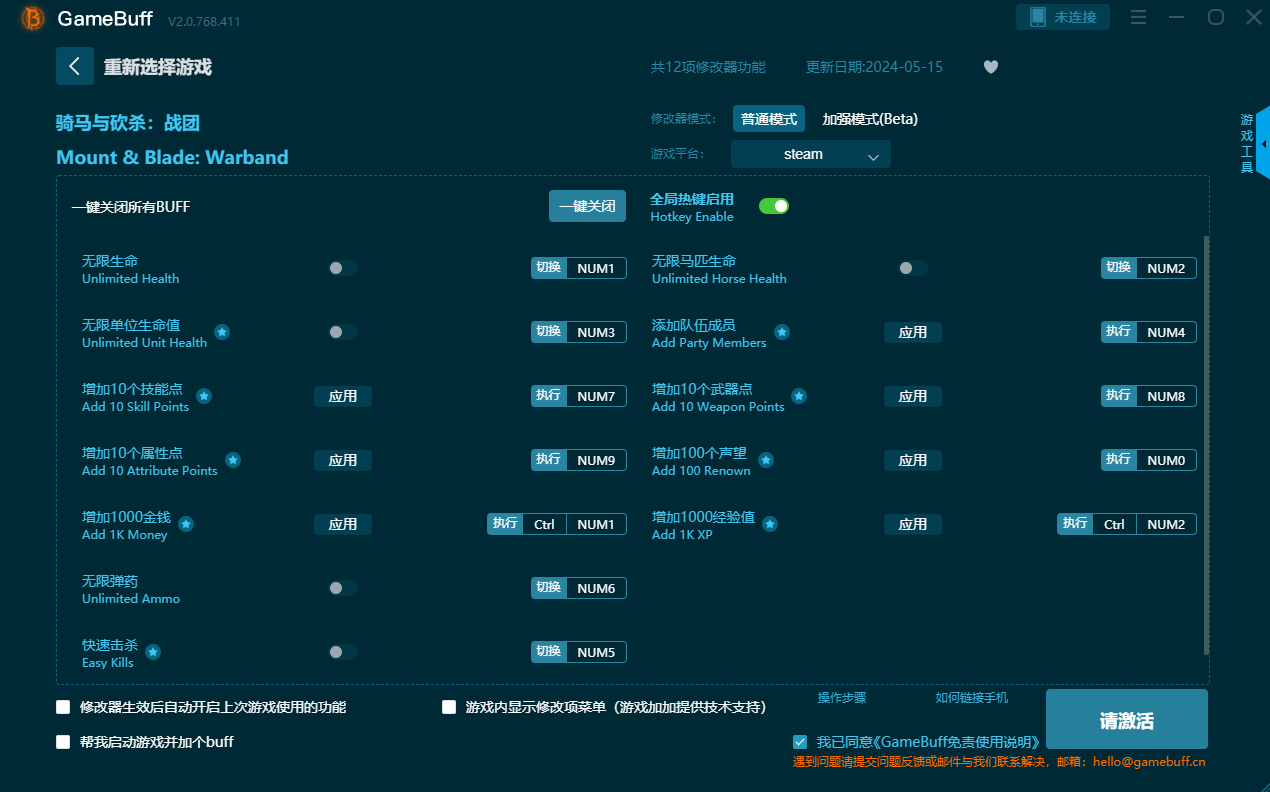Open the hamburger menu icon
The width and height of the screenshot is (1270, 792).
(x=1138, y=17)
